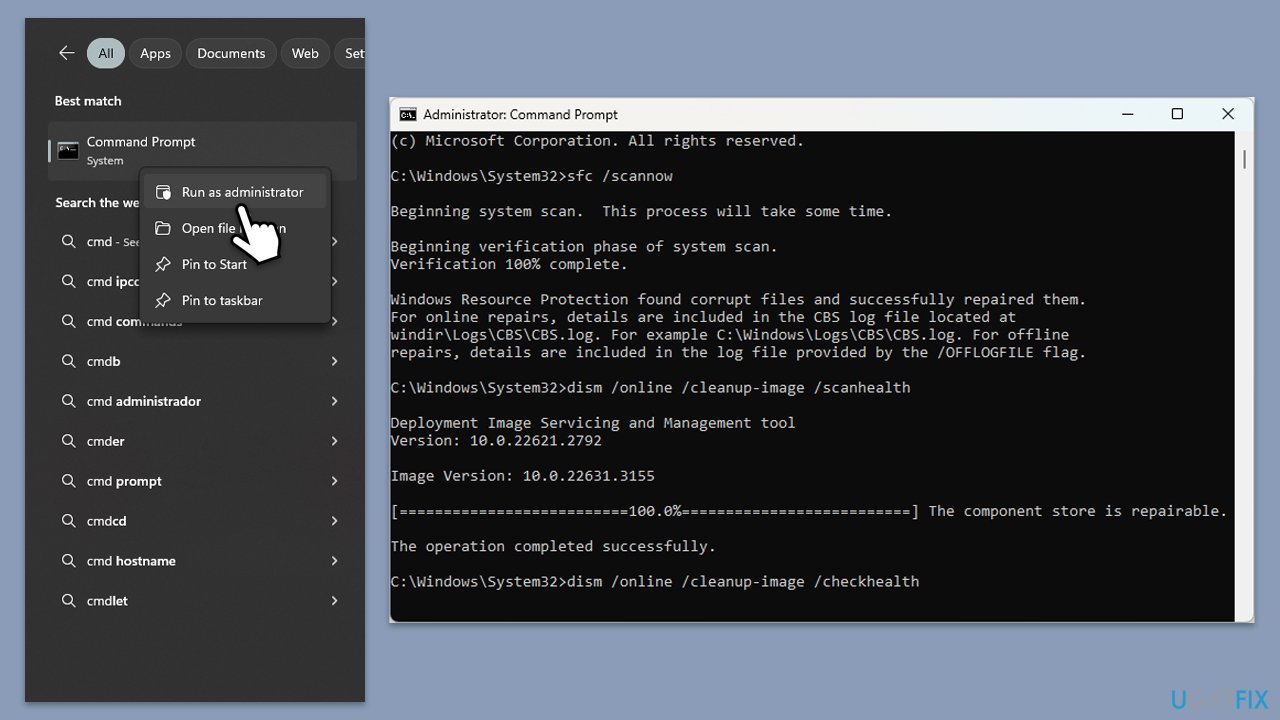Expand the cmdb suggestion chevron

pyautogui.click(x=335, y=361)
